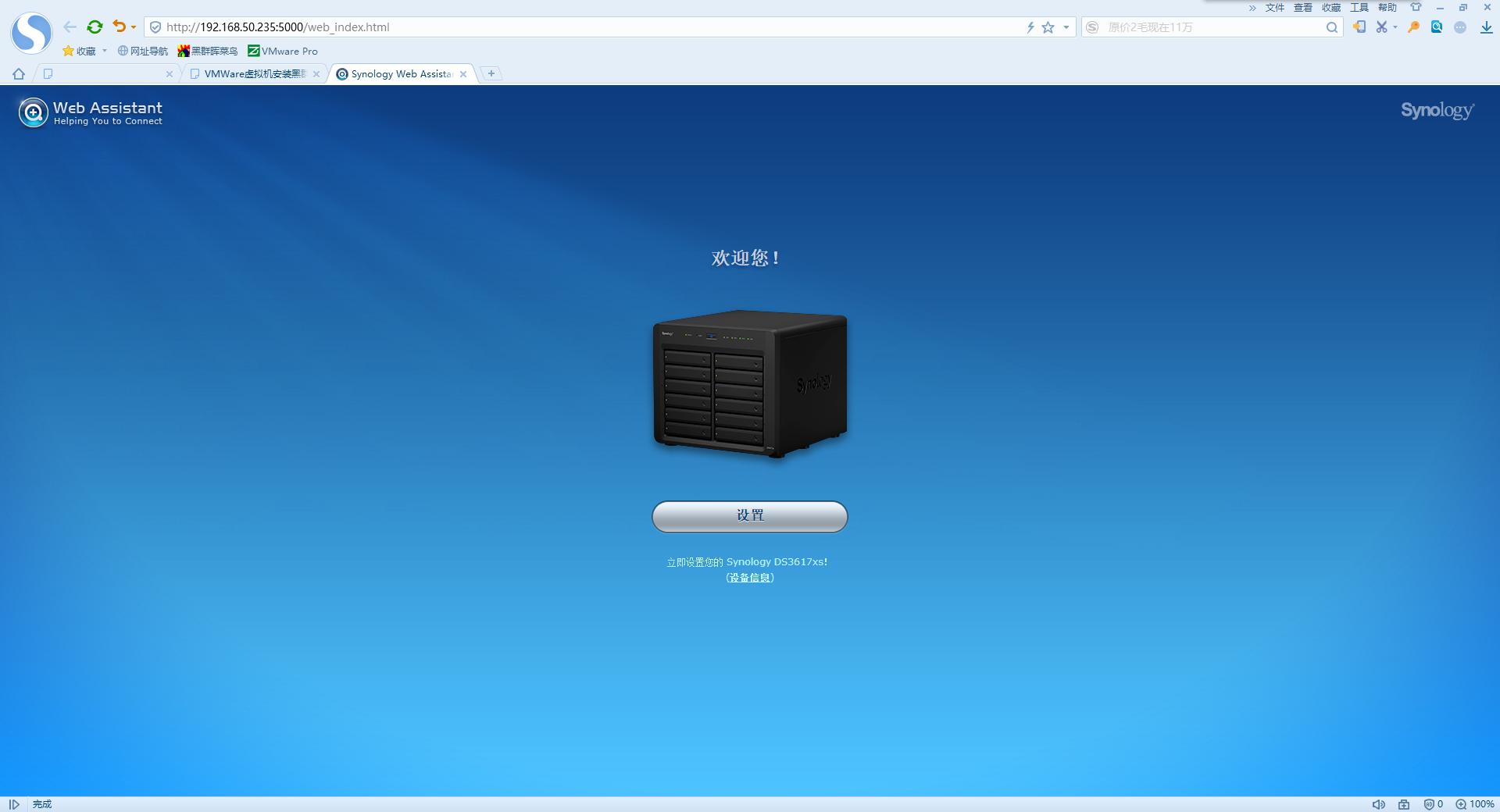1500x812 pixels.
Task: Open the browser repair toolbox icon
Action: (1404, 804)
